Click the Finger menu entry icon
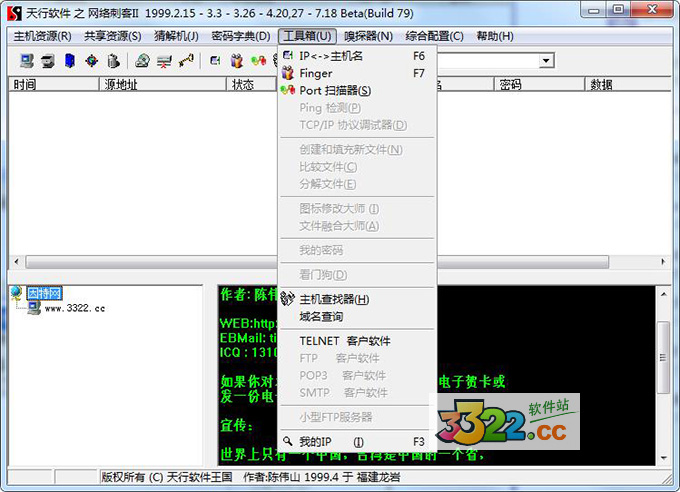Screen dimensions: 680x492 [x=288, y=73]
